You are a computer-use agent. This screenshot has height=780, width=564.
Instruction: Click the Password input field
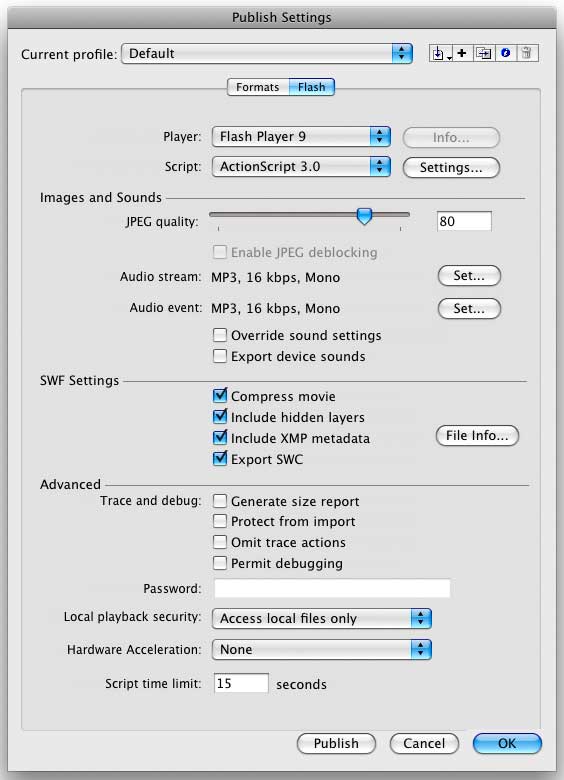(x=332, y=588)
